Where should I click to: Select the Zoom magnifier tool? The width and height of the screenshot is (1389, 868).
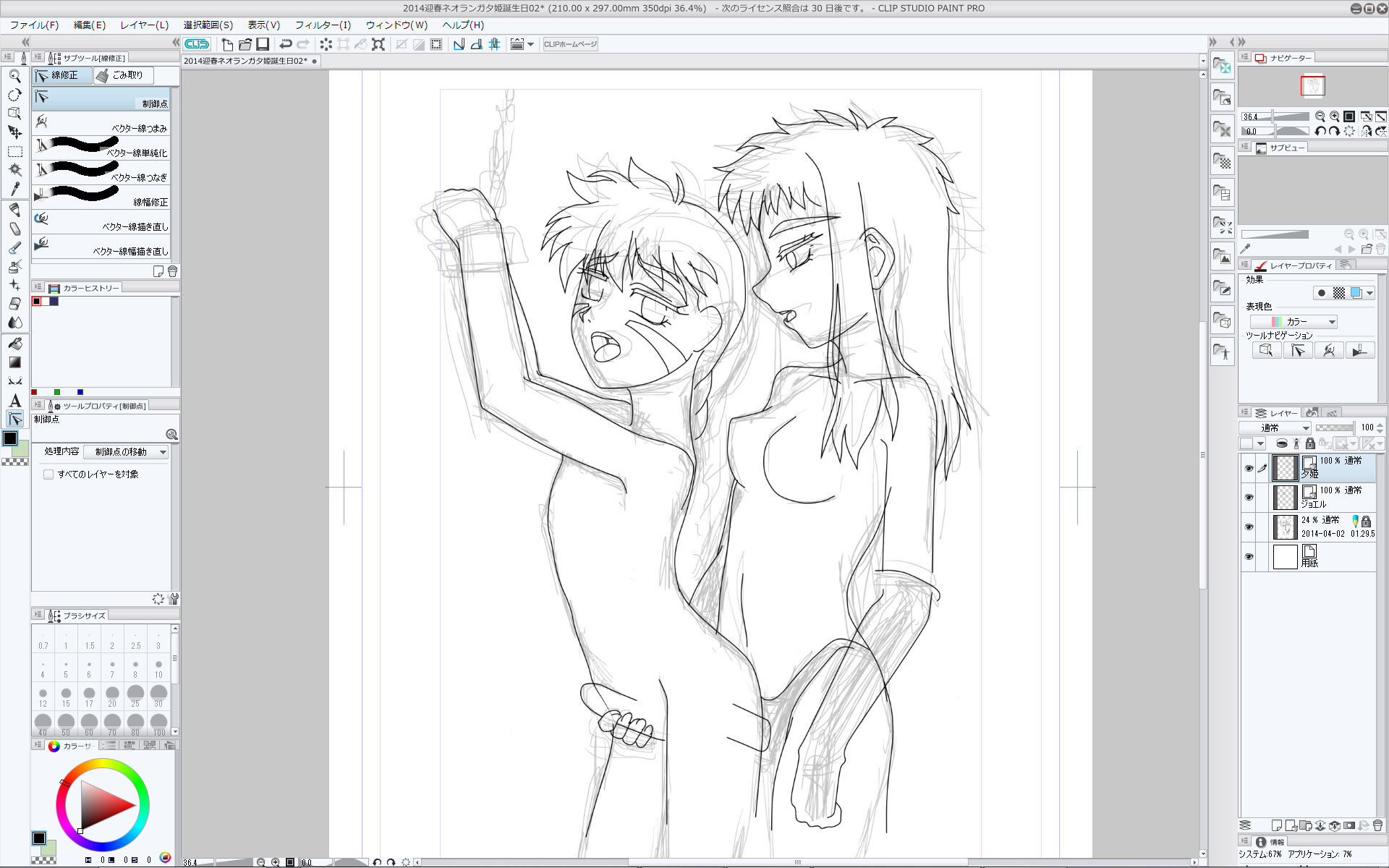click(14, 75)
